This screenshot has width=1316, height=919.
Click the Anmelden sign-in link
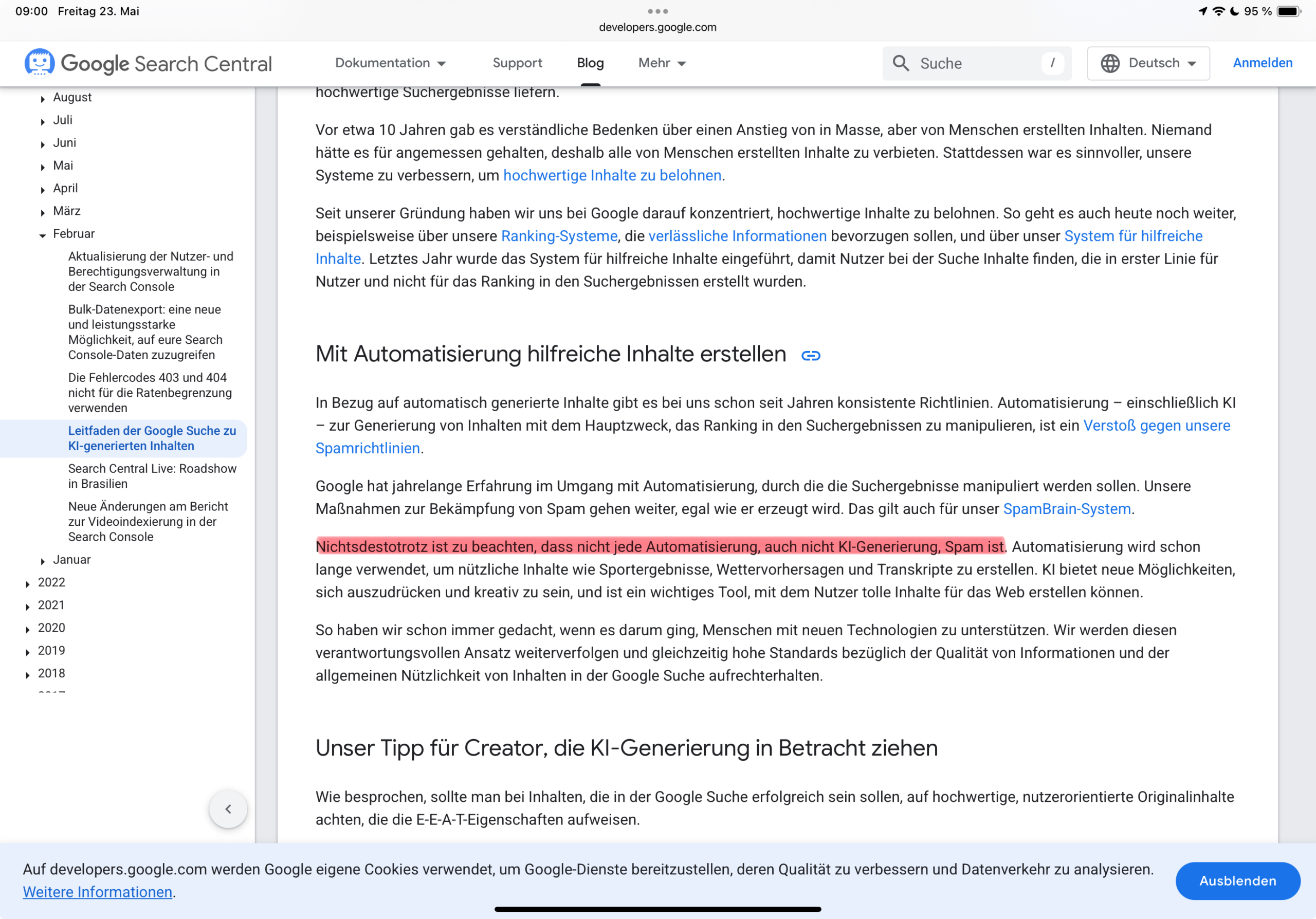pyautogui.click(x=1262, y=63)
